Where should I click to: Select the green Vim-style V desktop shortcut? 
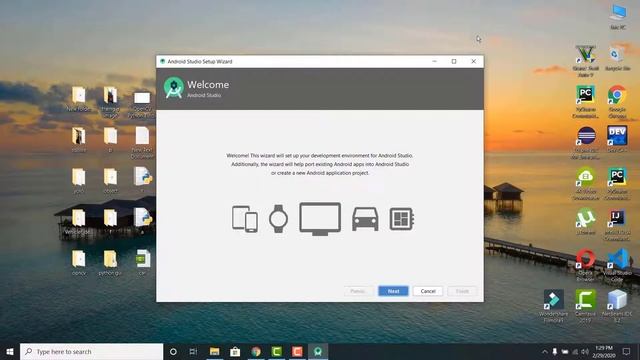[586, 60]
